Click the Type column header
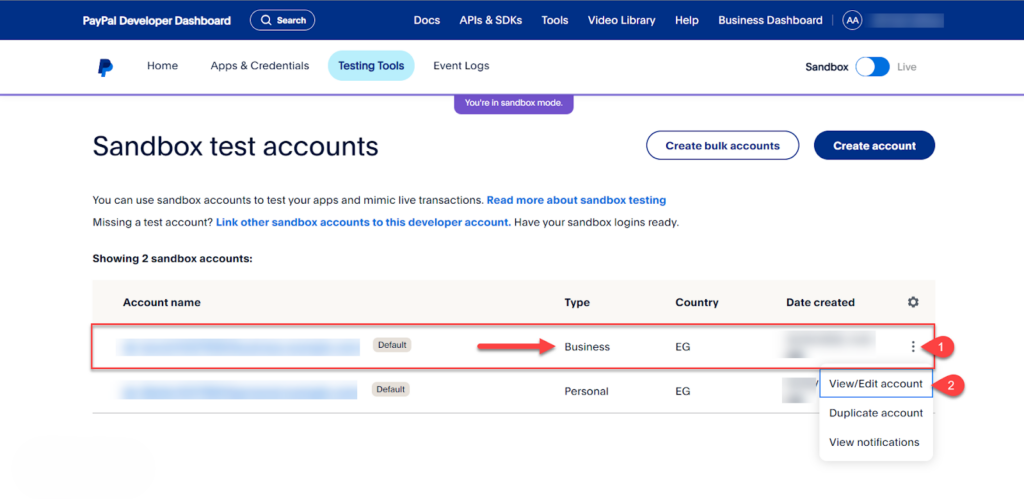 (577, 303)
